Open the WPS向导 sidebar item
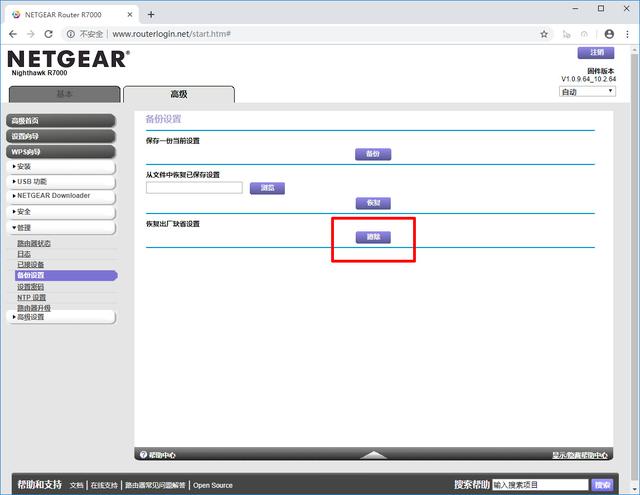This screenshot has height=495, width=640. 61,152
